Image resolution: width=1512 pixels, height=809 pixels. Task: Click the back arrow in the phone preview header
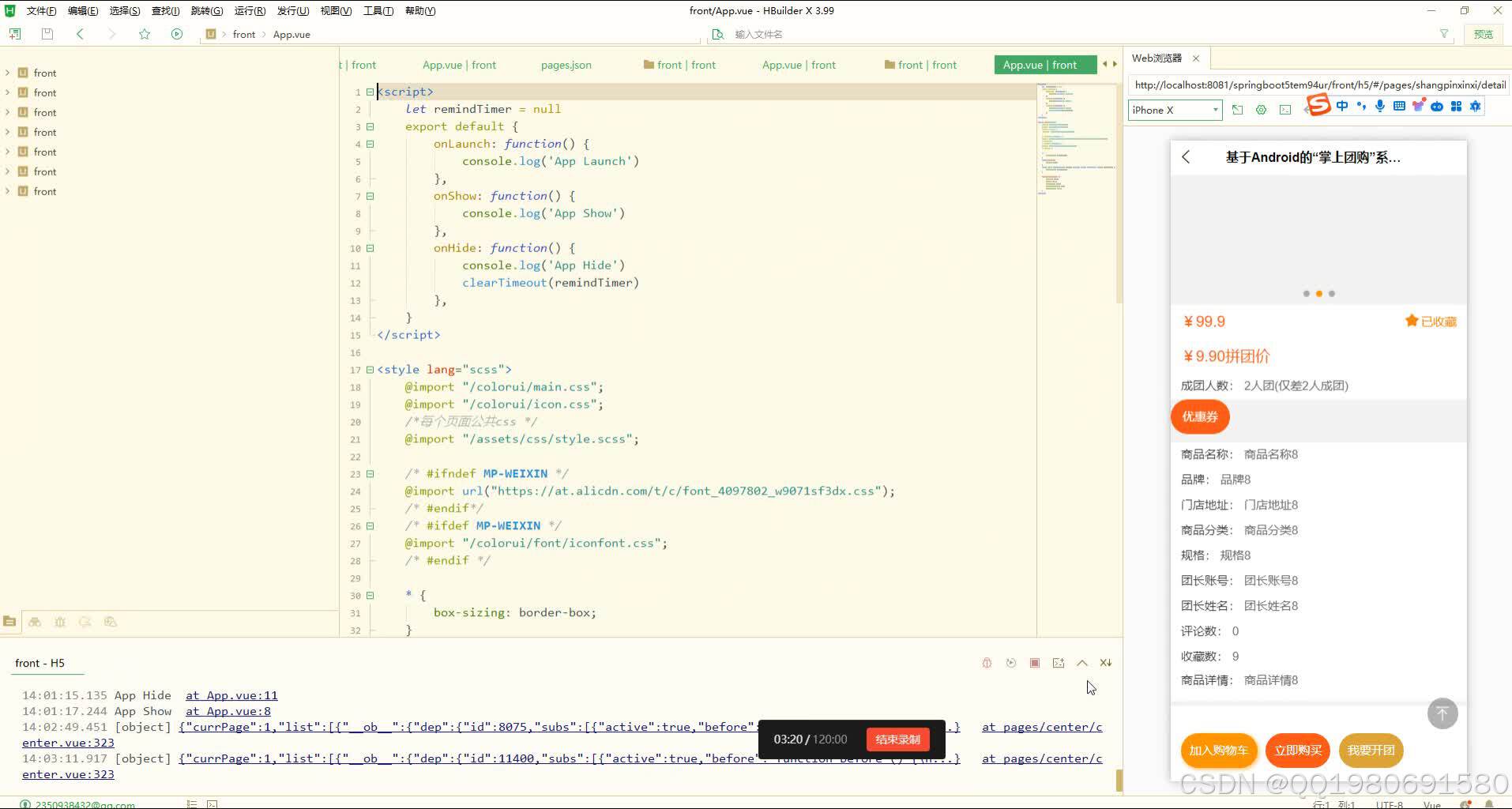pyautogui.click(x=1186, y=157)
